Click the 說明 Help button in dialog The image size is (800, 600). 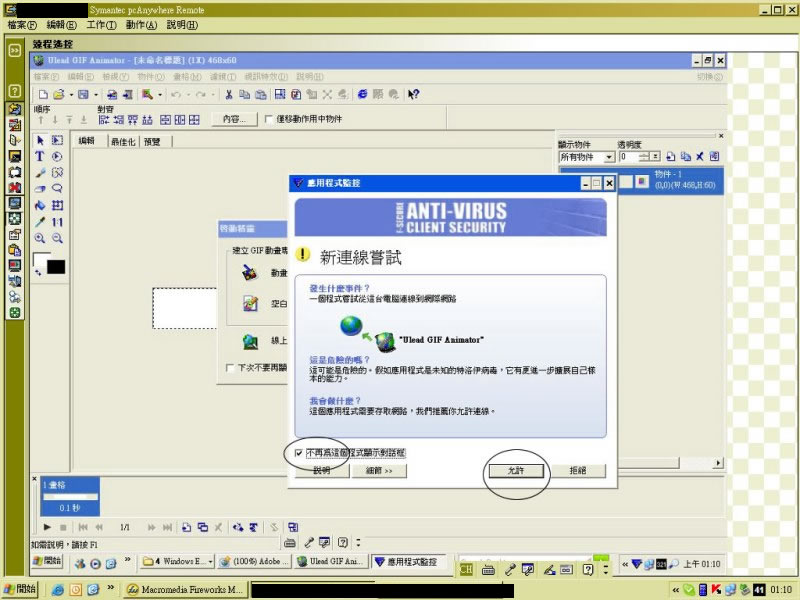click(322, 470)
